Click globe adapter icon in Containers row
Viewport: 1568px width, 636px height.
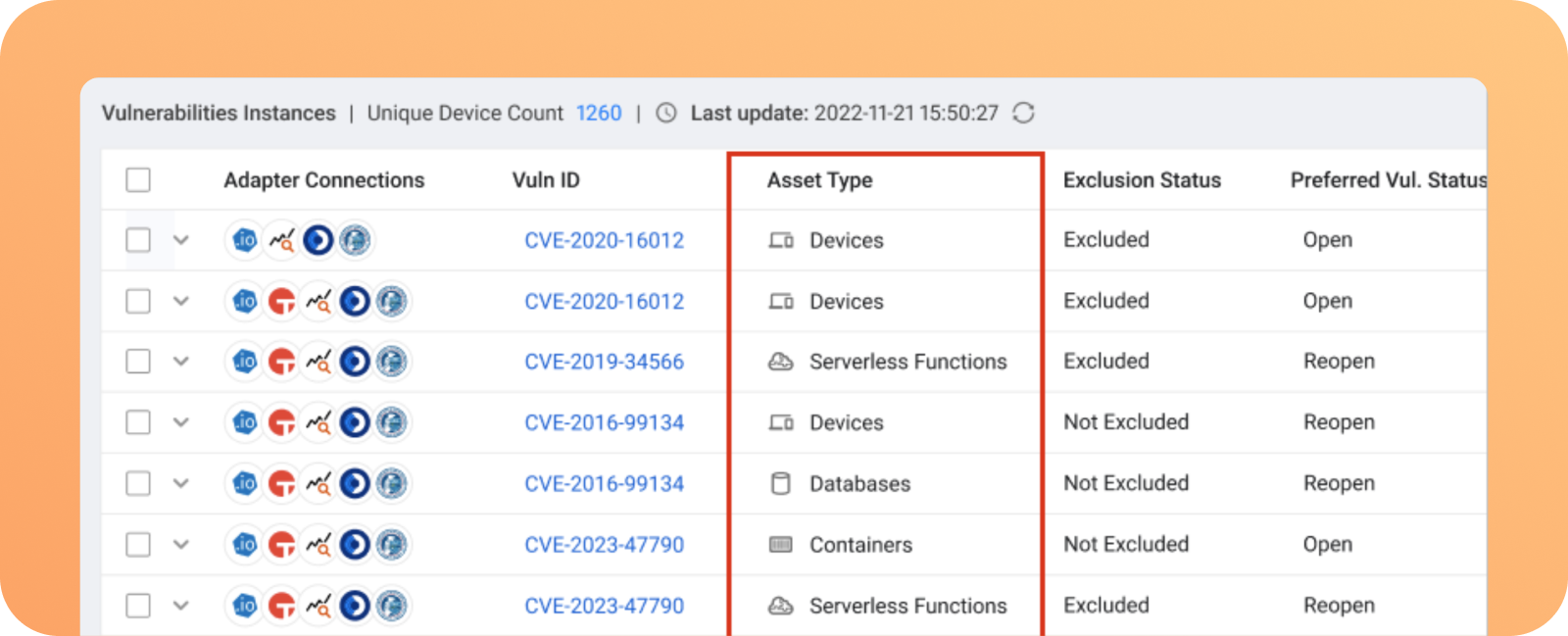(392, 544)
